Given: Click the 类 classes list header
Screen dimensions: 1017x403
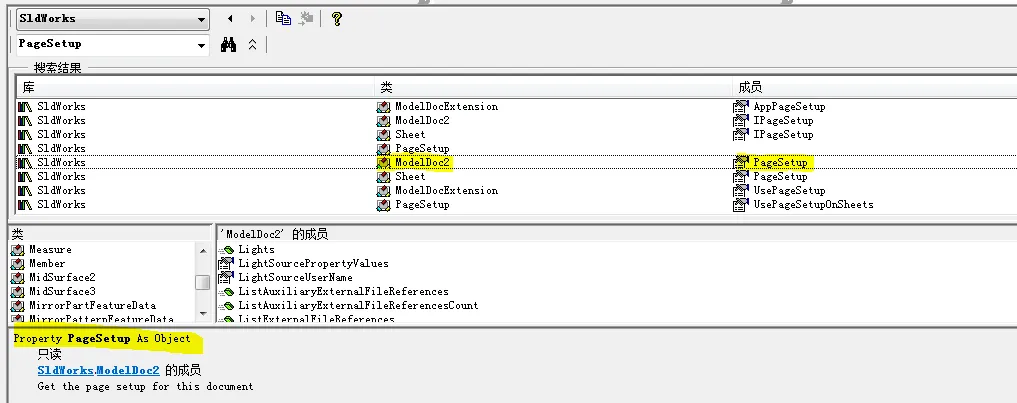Looking at the screenshot, I should click(x=18, y=234).
